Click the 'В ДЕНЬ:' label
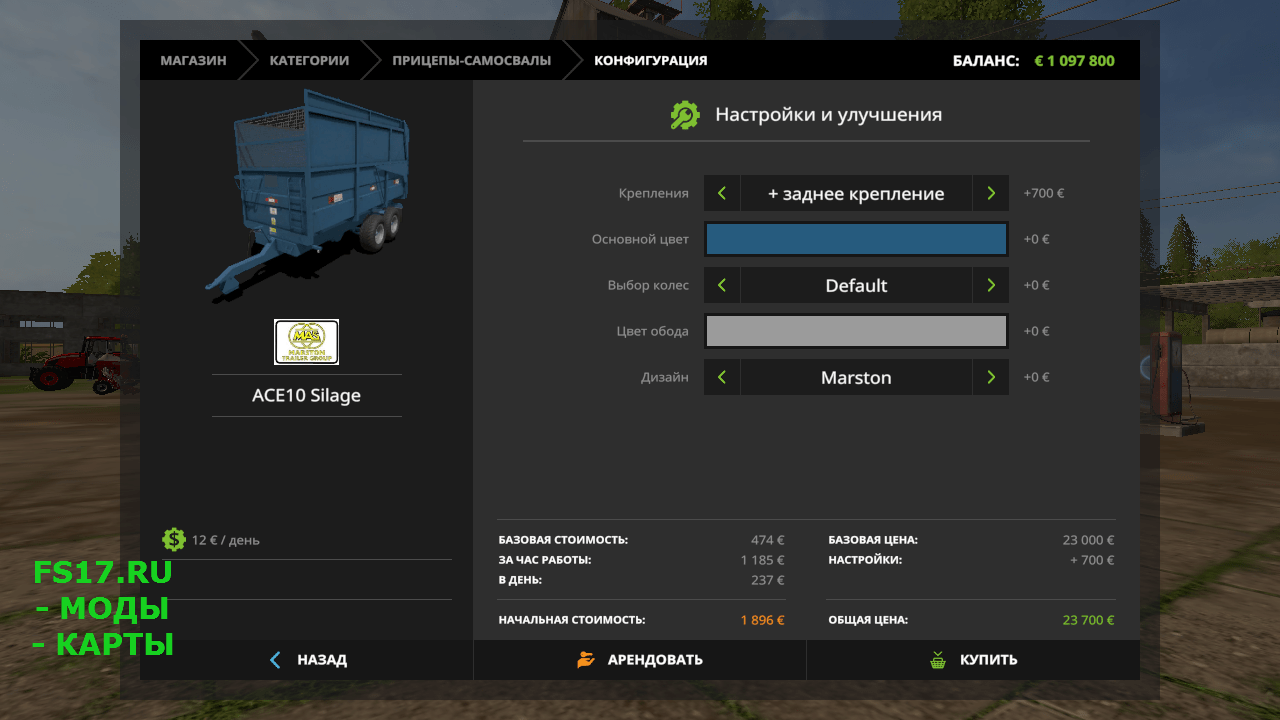The width and height of the screenshot is (1280, 720). (x=520, y=580)
